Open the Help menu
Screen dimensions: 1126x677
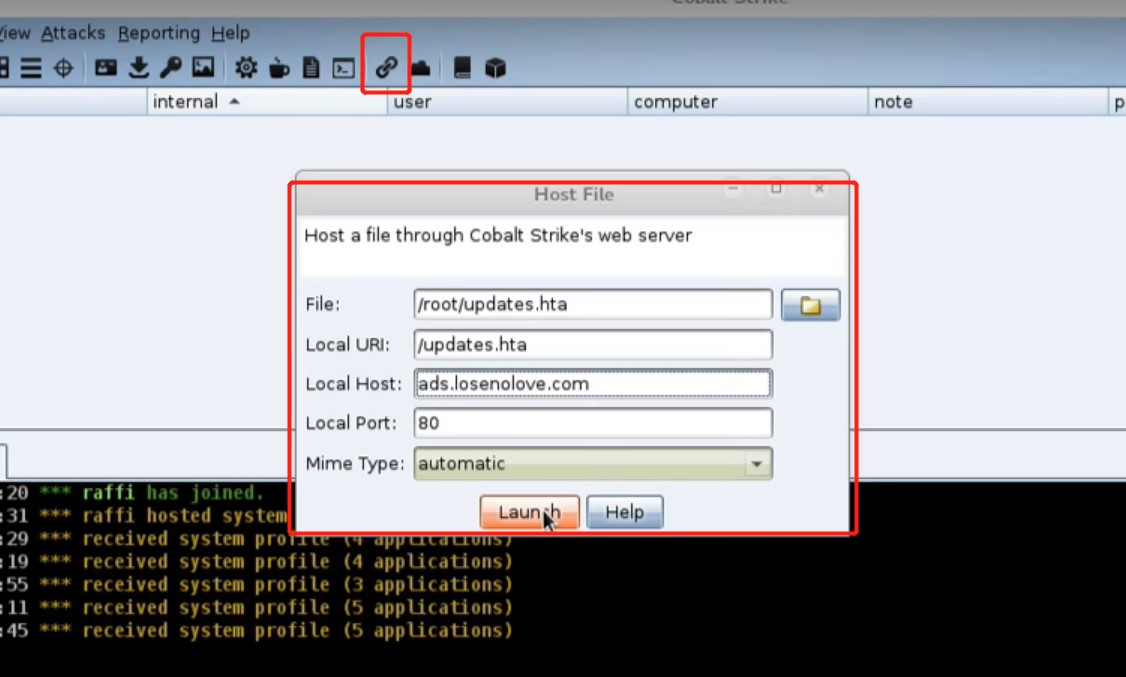coord(231,33)
